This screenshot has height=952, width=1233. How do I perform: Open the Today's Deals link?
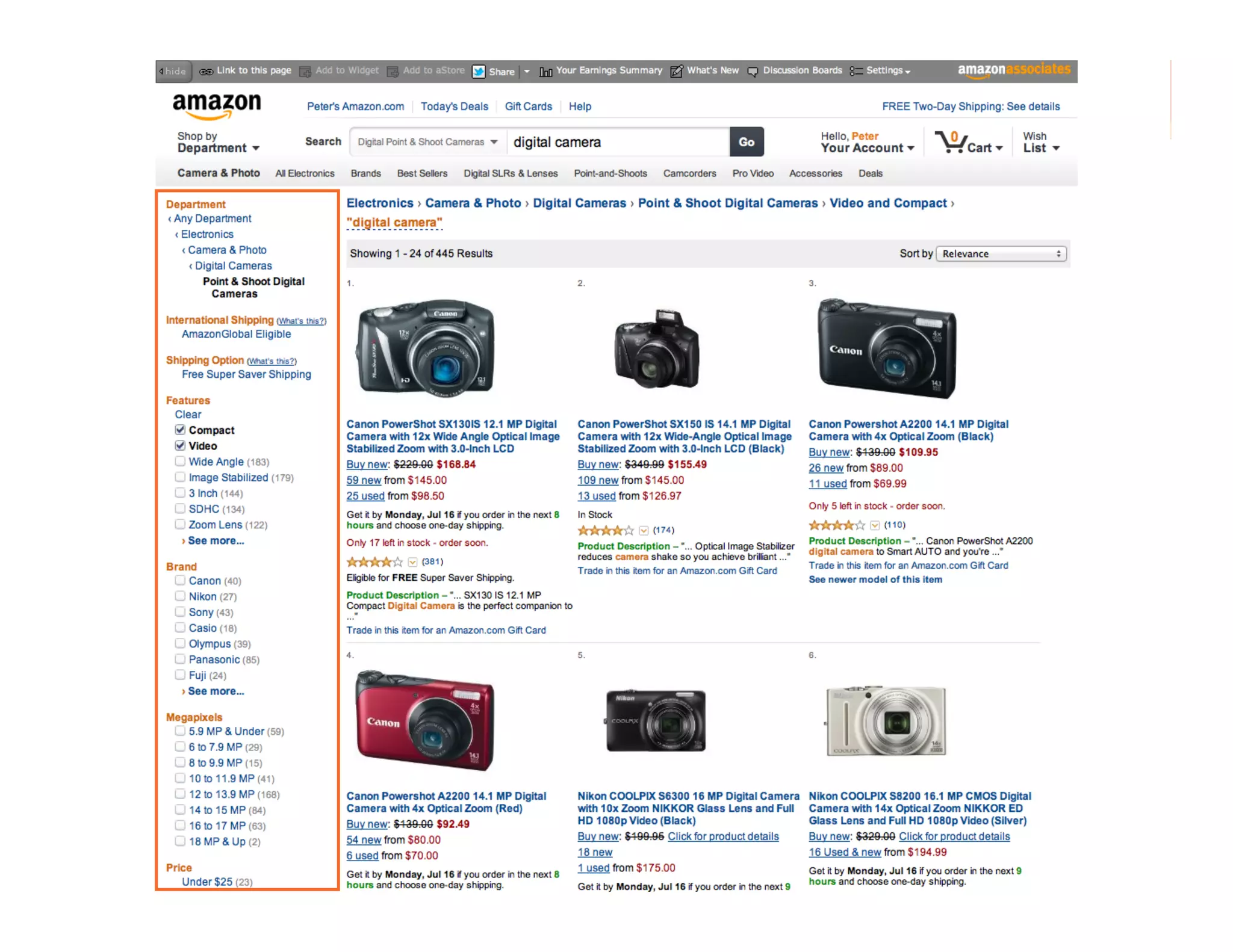click(x=454, y=107)
